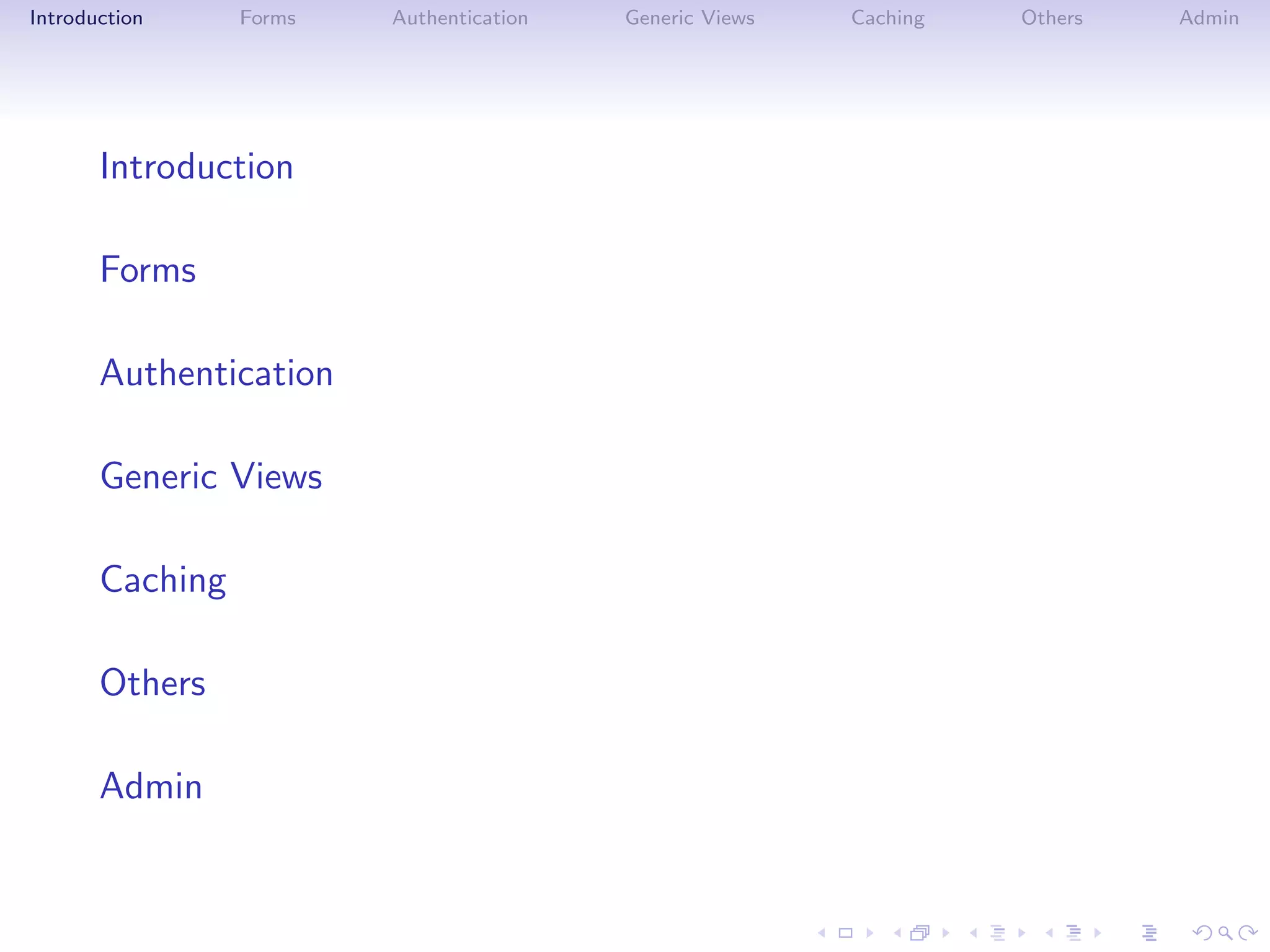Screen dimensions: 1270x952
Task: Open Introduction section from outline list
Action: point(197,166)
